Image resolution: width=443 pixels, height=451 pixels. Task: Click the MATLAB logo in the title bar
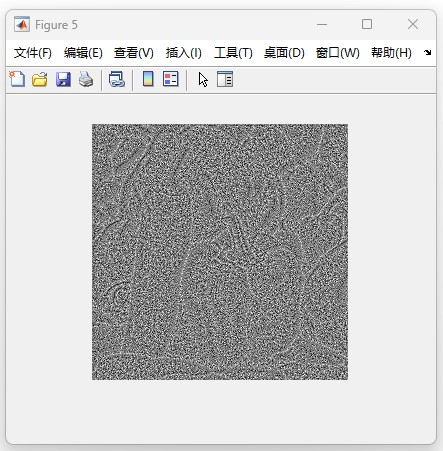pyautogui.click(x=22, y=24)
